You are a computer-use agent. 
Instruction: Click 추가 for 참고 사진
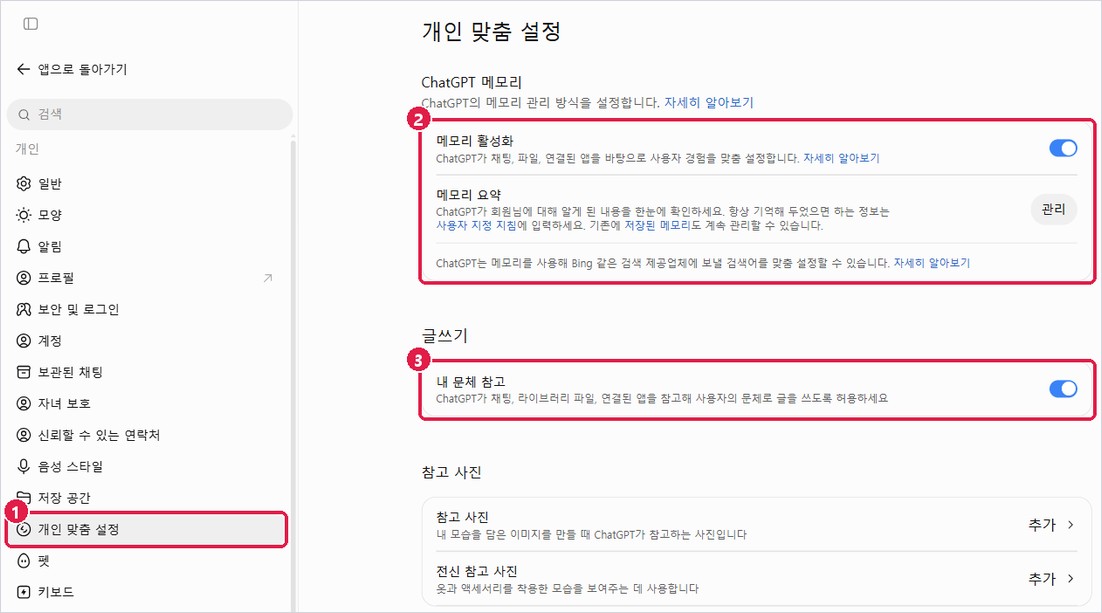click(1042, 524)
